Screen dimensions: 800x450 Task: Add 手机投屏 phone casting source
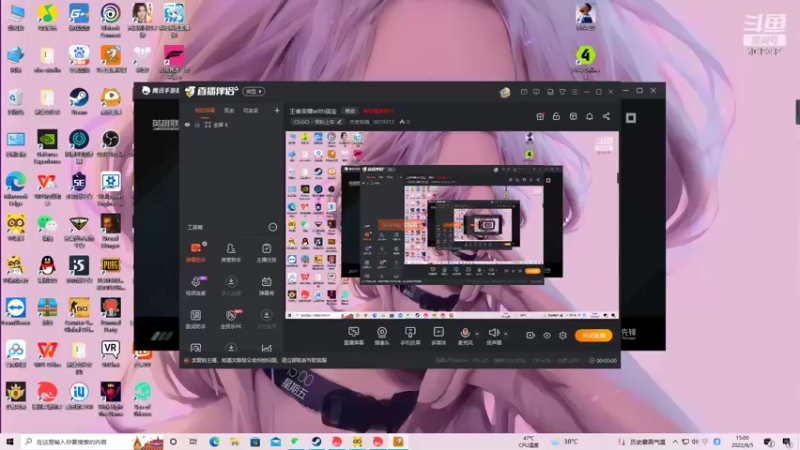point(410,336)
